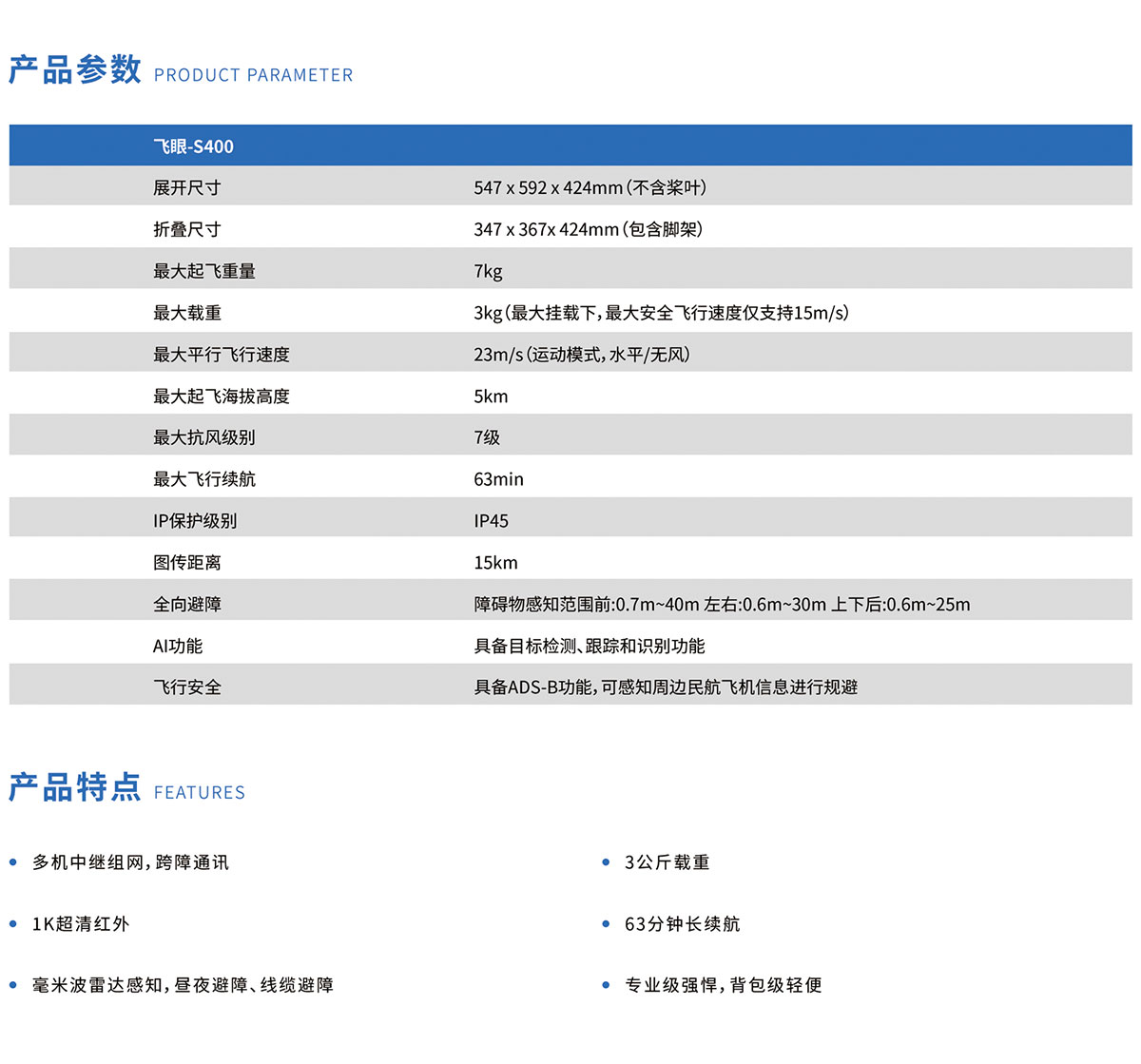Viewport: 1141px width, 1064px height.
Task: Click the 全向避障 obstacle sensing range text
Action: [x=722, y=605]
